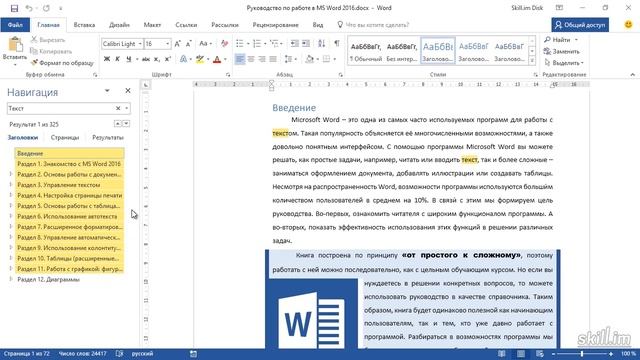Activate Формат по образцу format painter
Viewport: 640px width, 360px height.
(x=62, y=63)
